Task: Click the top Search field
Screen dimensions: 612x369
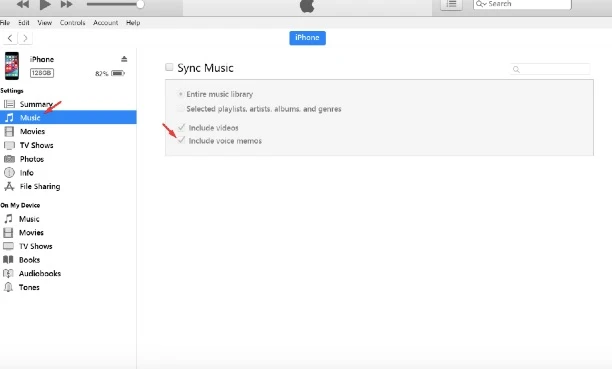Action: 522,4
